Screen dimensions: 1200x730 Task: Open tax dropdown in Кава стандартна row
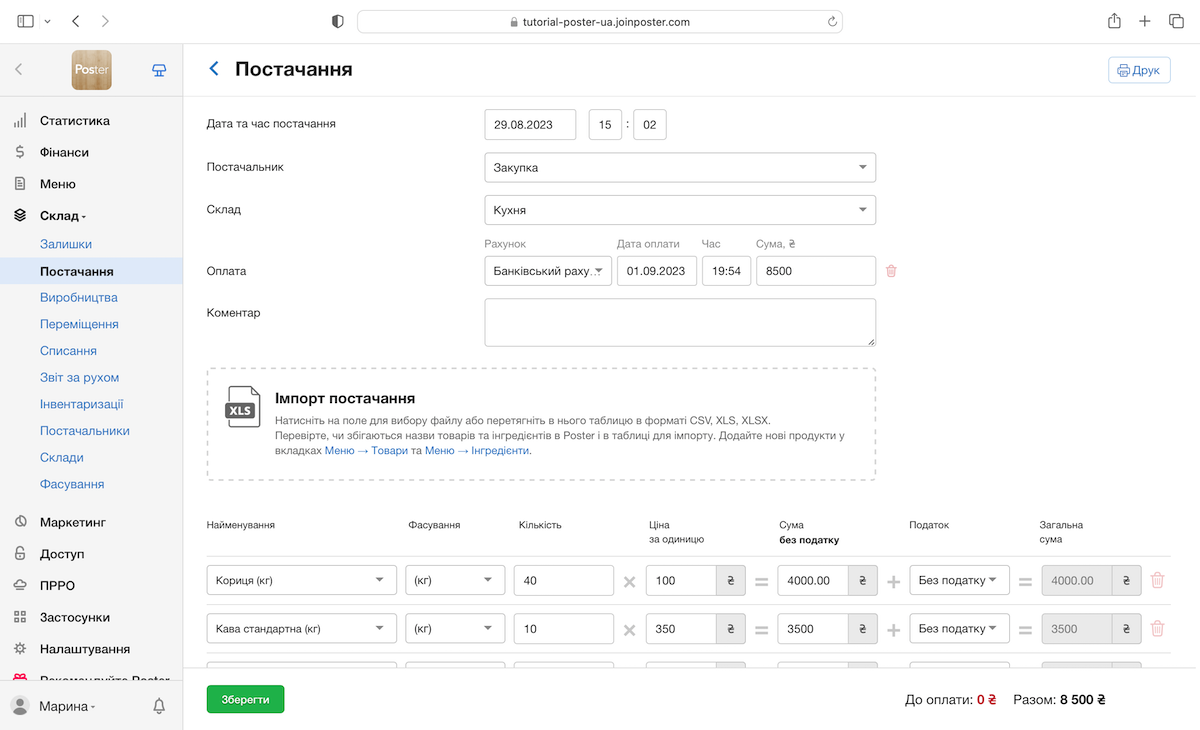[960, 628]
